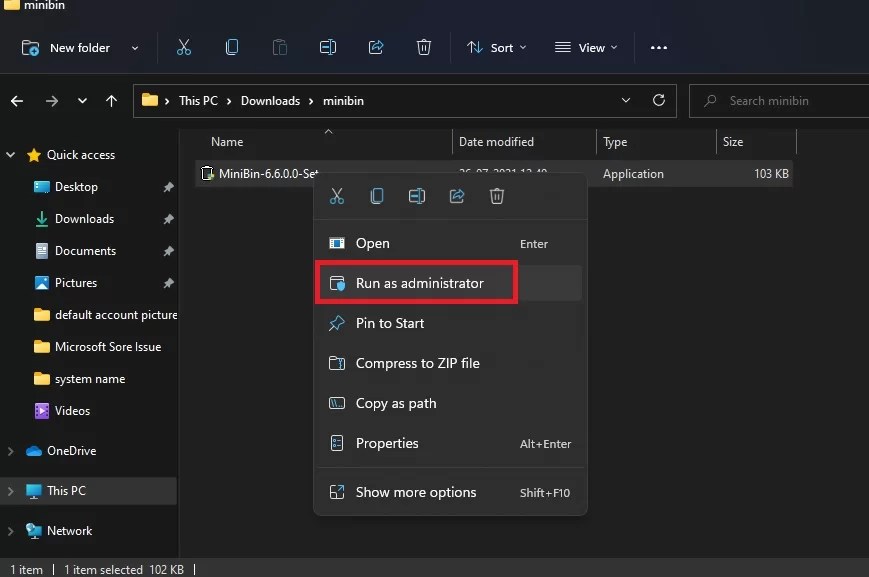This screenshot has width=869, height=577.
Task: Cut the selected file using the toolbar scissors icon
Action: click(x=184, y=47)
